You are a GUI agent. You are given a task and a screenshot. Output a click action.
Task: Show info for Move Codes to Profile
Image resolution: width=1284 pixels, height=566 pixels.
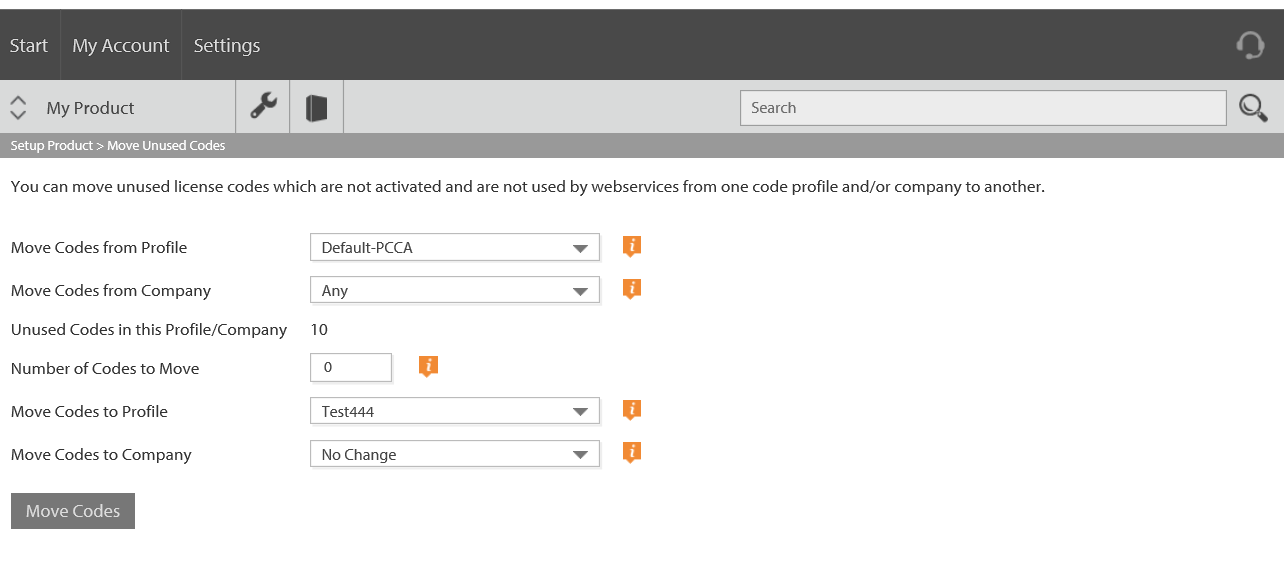[x=631, y=410]
